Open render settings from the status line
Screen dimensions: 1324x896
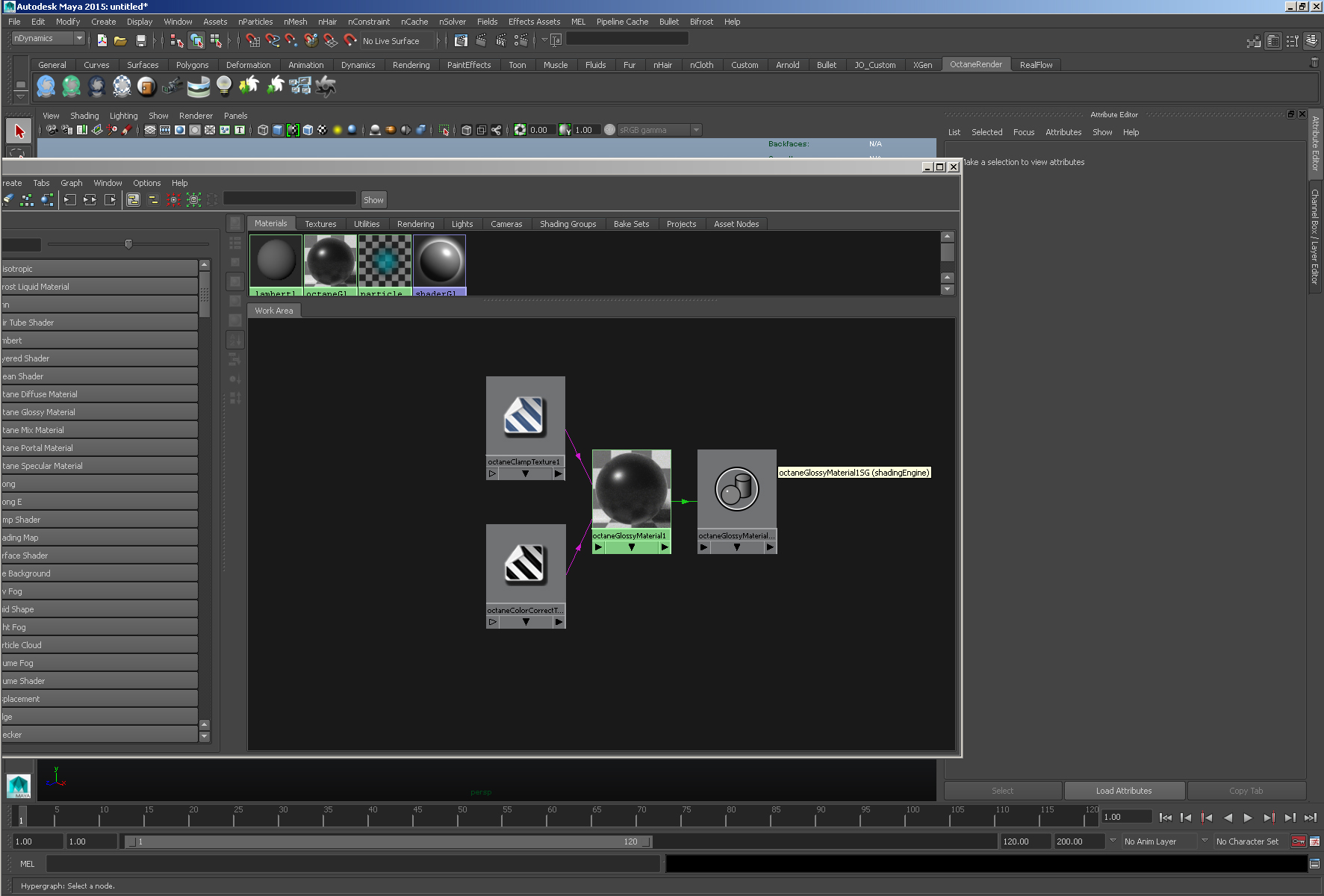point(520,40)
